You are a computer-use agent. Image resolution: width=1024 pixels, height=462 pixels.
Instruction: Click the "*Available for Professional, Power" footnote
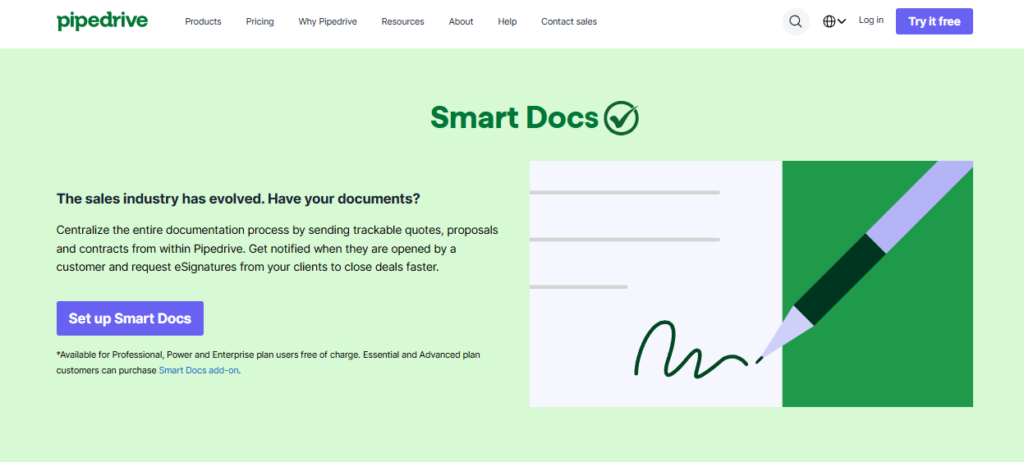269,362
